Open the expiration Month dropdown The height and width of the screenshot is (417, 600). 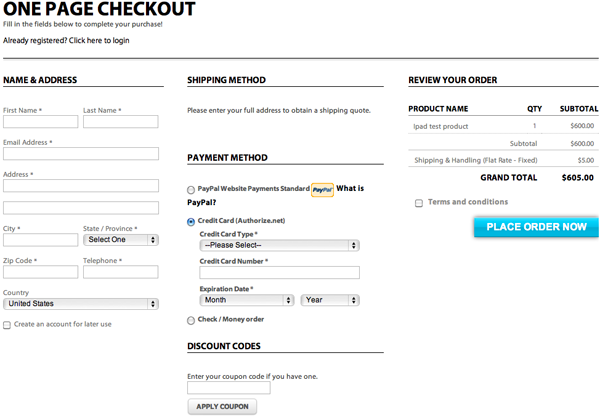click(x=246, y=300)
